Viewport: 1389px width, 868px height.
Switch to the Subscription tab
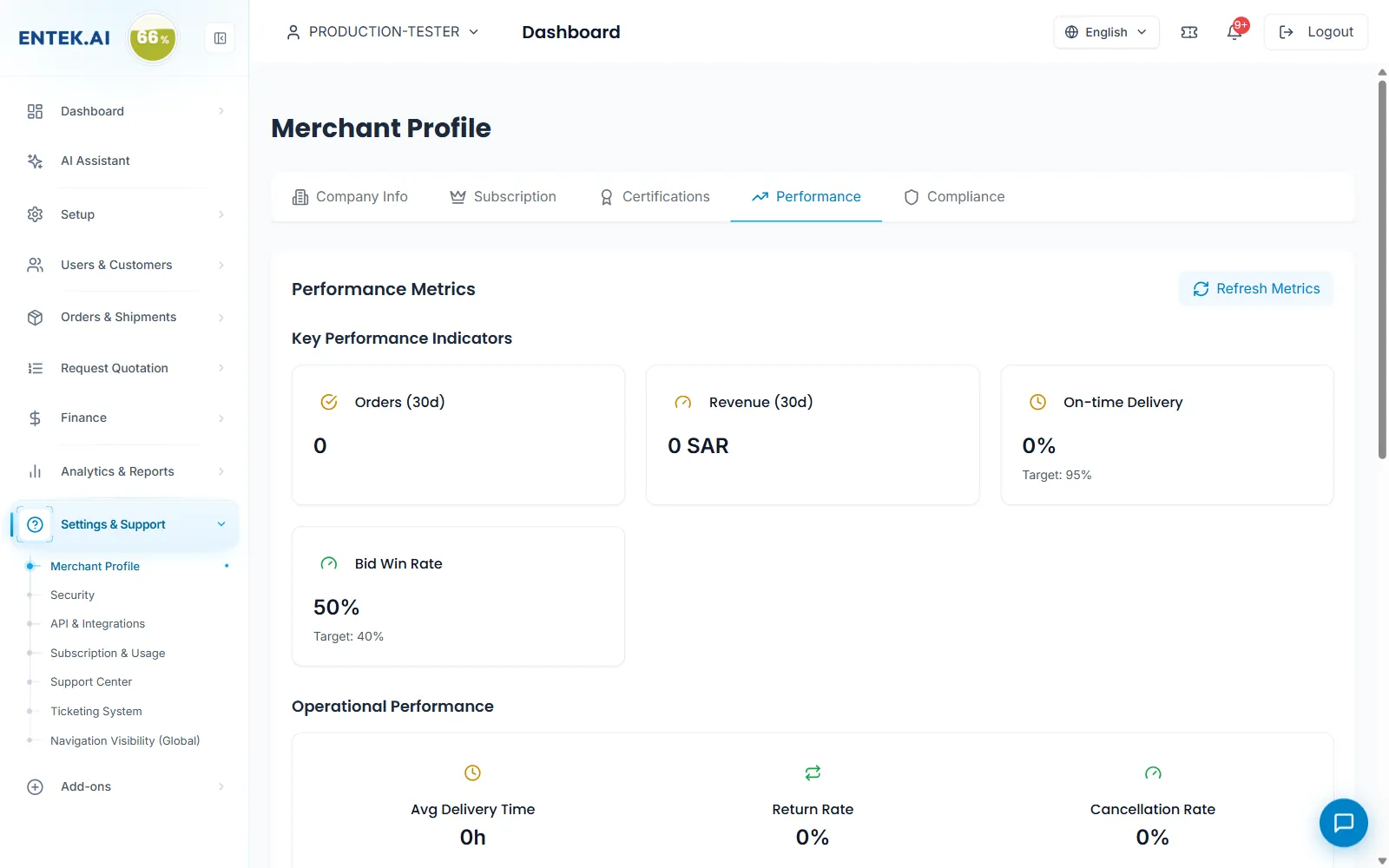click(x=503, y=197)
